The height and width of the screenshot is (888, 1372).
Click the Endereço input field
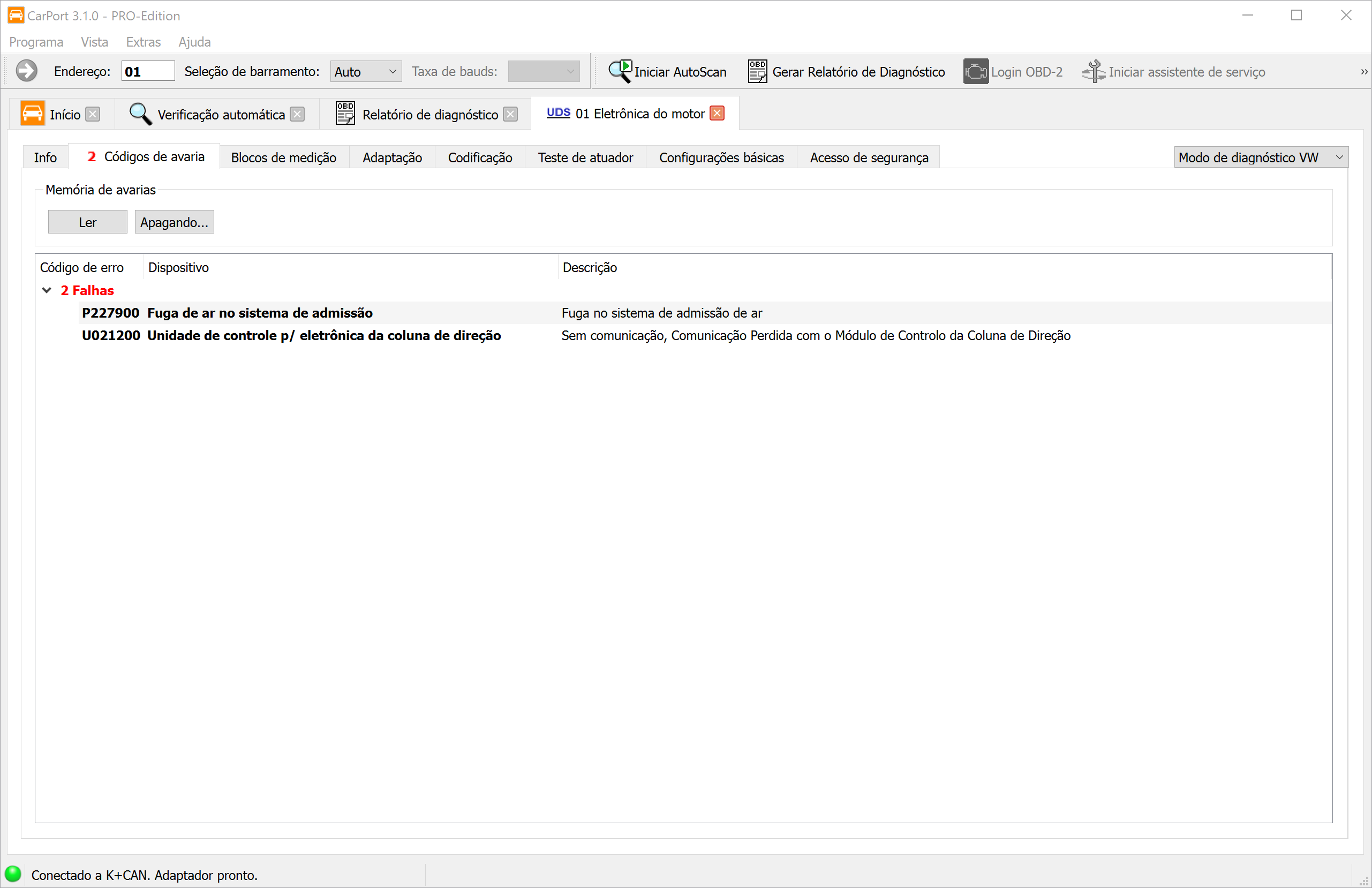tap(148, 72)
